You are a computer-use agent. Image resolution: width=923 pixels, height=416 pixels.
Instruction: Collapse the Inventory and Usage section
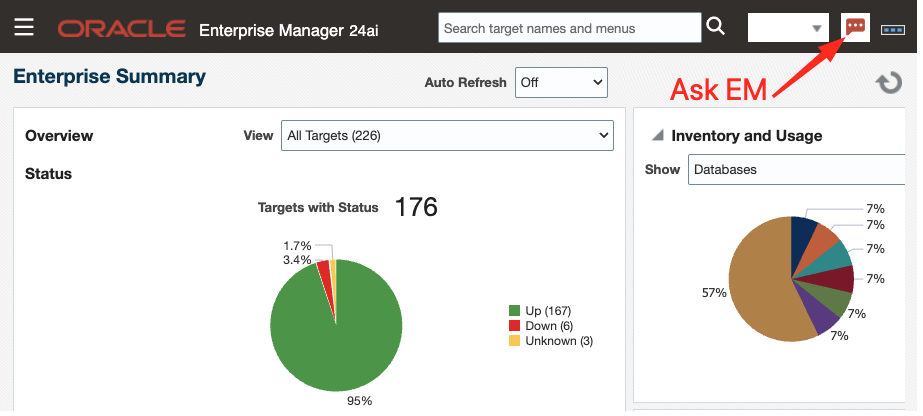click(x=658, y=136)
